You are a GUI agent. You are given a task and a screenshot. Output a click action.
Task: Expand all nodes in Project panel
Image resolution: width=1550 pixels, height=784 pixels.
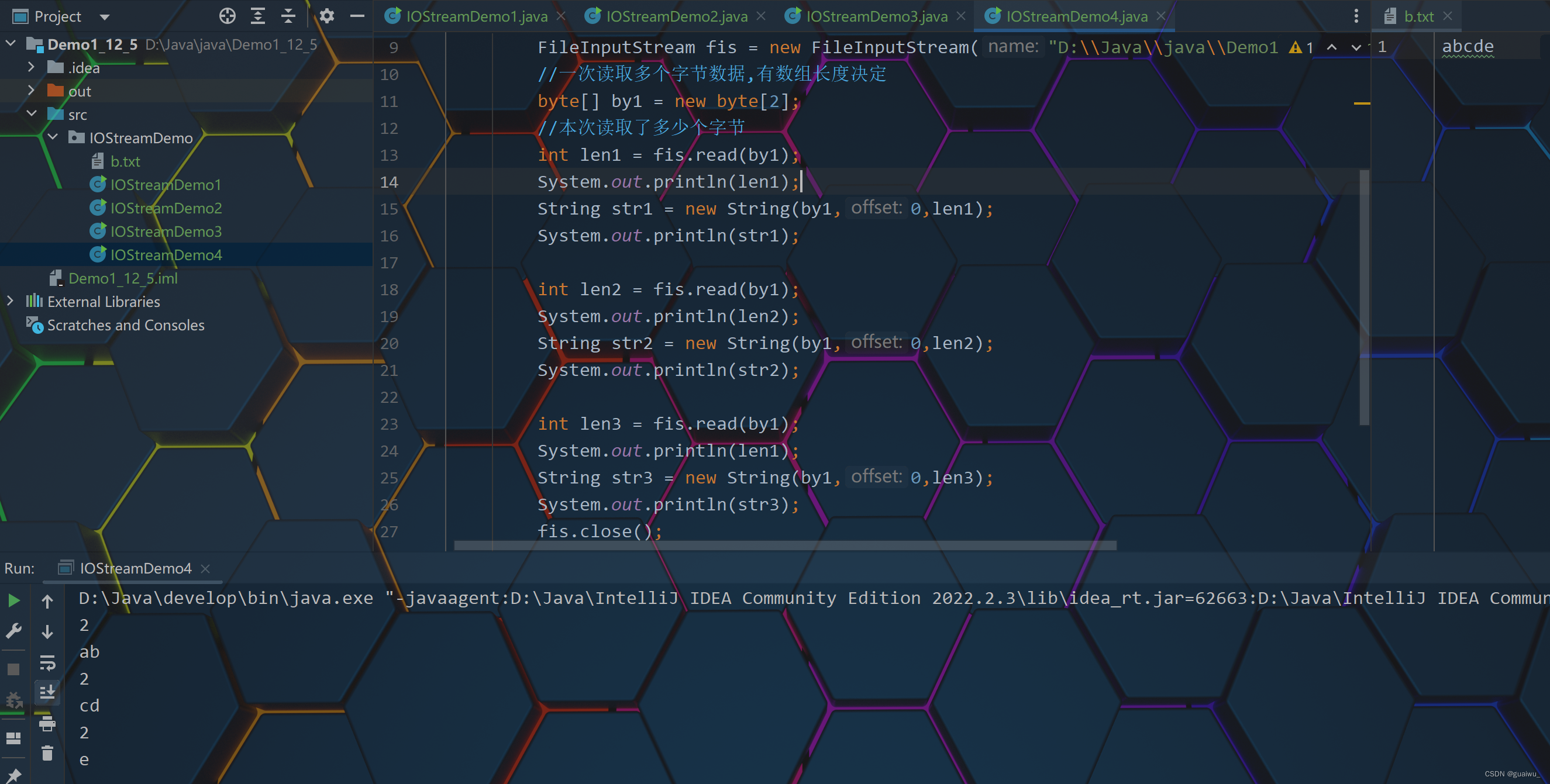(257, 16)
